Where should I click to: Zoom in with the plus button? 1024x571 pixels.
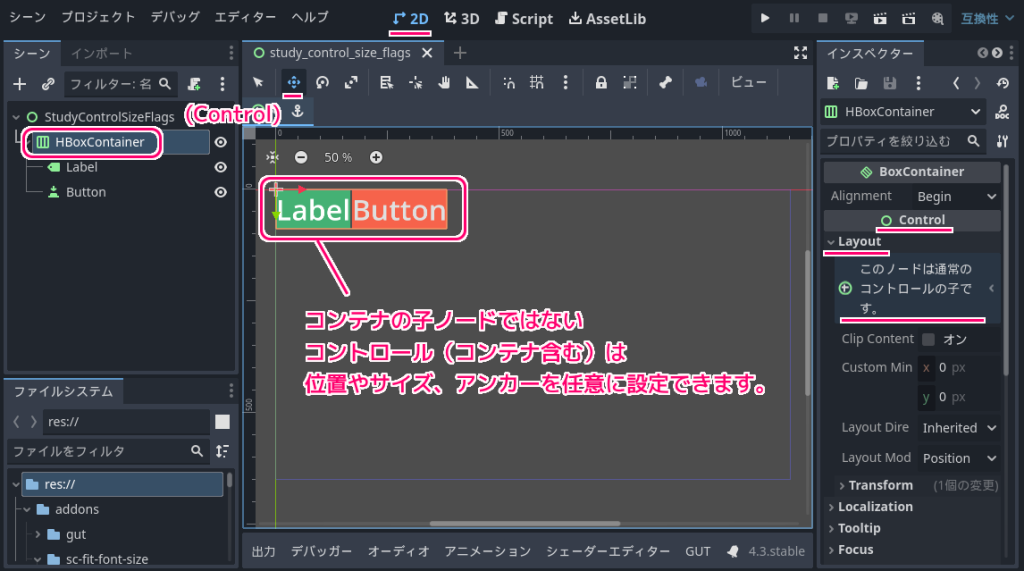[376, 157]
